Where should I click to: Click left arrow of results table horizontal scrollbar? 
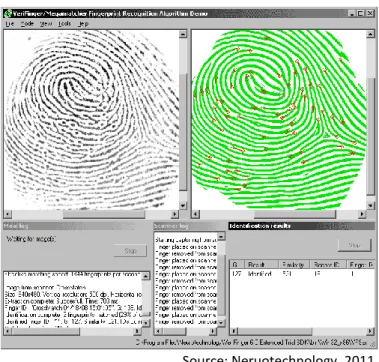[234, 331]
